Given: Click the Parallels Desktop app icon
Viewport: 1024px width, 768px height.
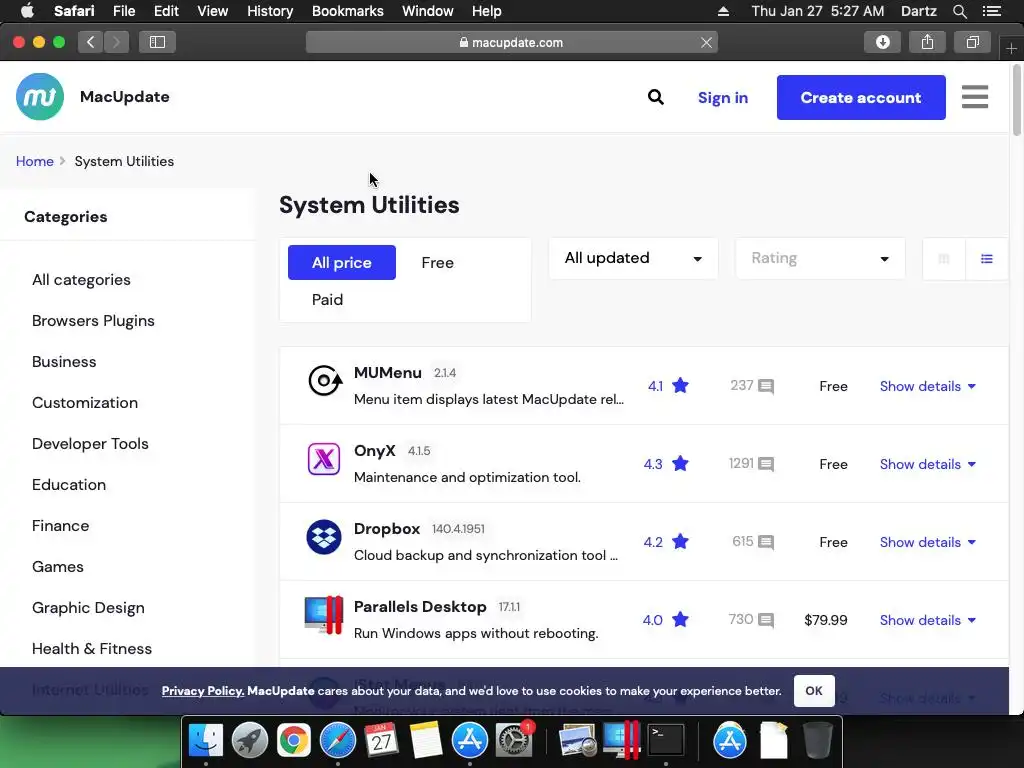Looking at the screenshot, I should click(324, 615).
